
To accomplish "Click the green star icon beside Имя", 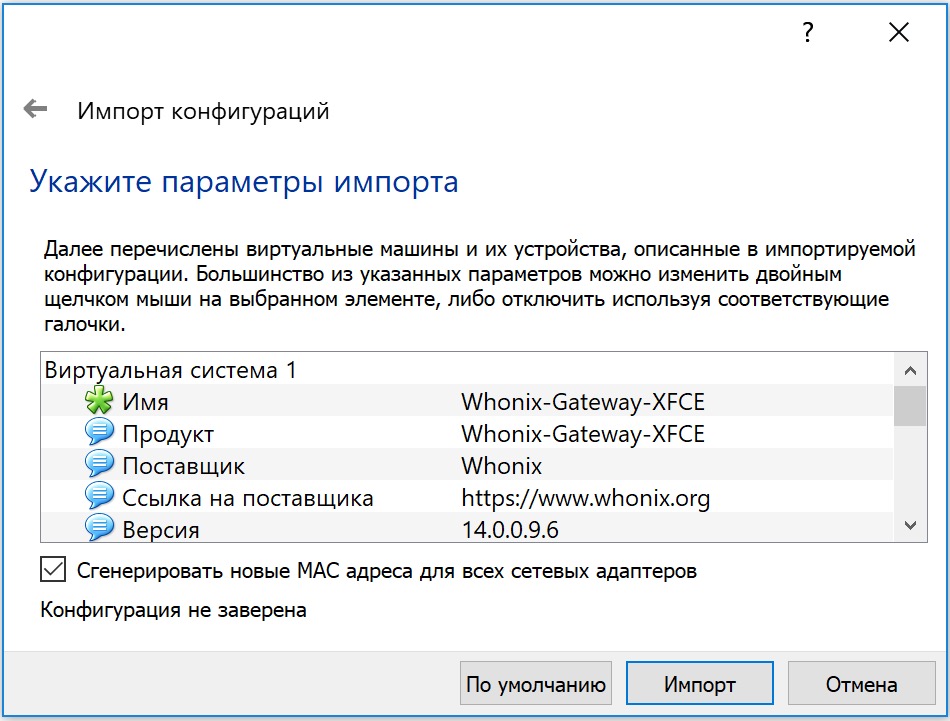I will point(99,400).
